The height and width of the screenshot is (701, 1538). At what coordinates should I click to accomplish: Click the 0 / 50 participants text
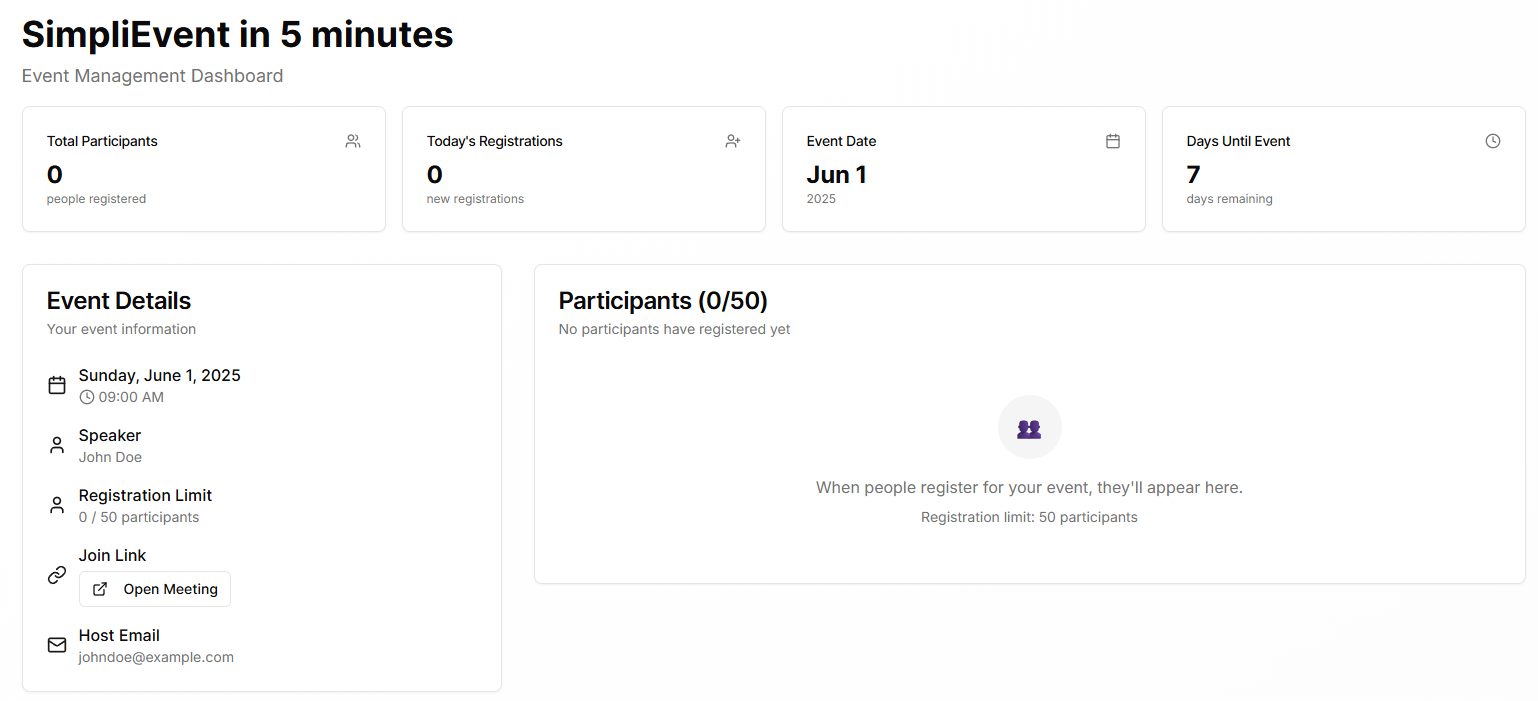coord(139,517)
